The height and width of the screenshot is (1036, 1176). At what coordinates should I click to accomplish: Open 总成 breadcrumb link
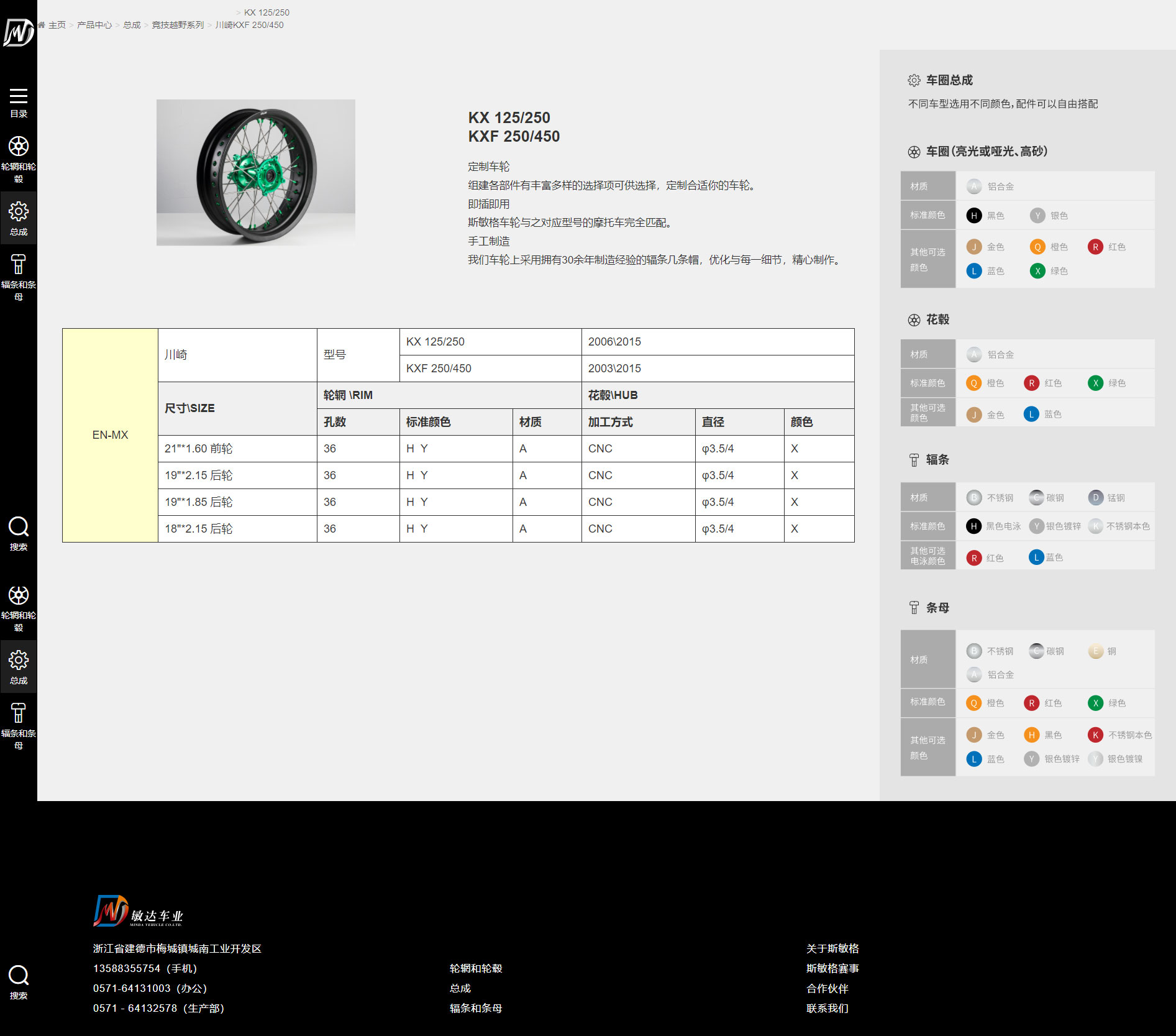132,25
